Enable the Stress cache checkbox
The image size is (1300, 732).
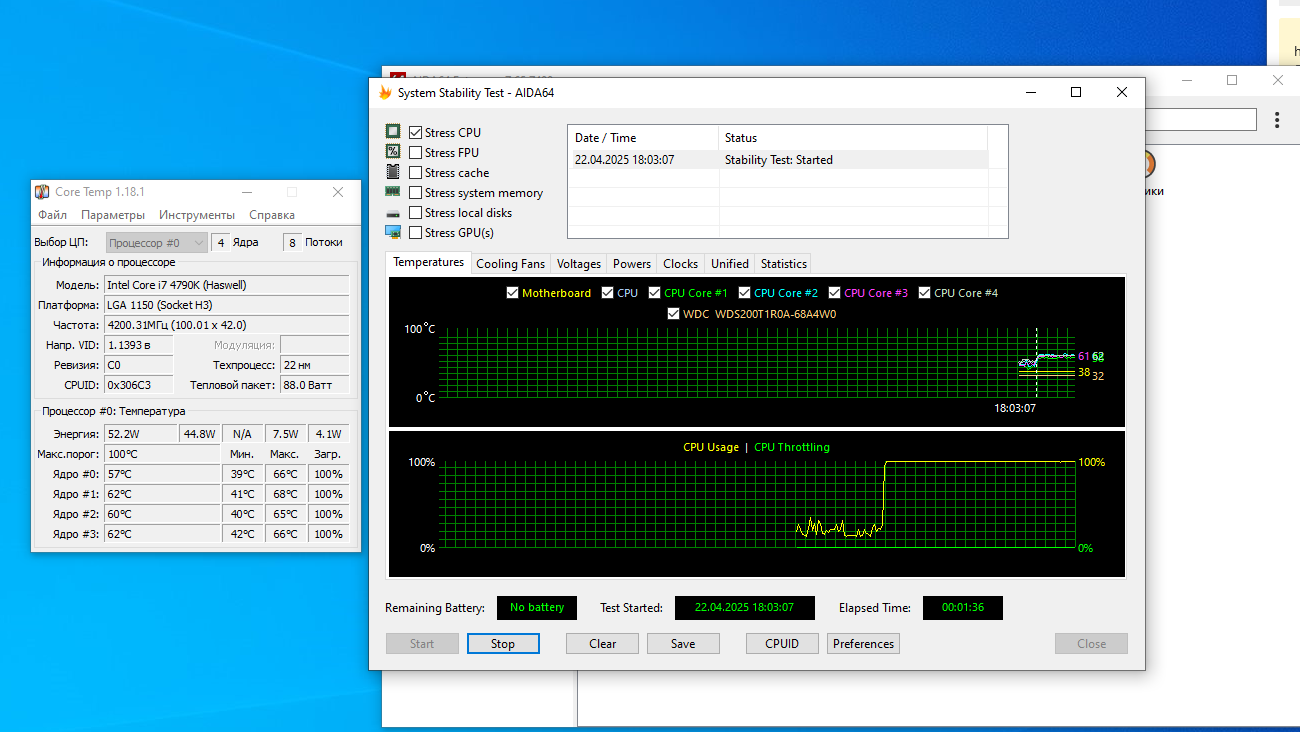click(x=416, y=173)
